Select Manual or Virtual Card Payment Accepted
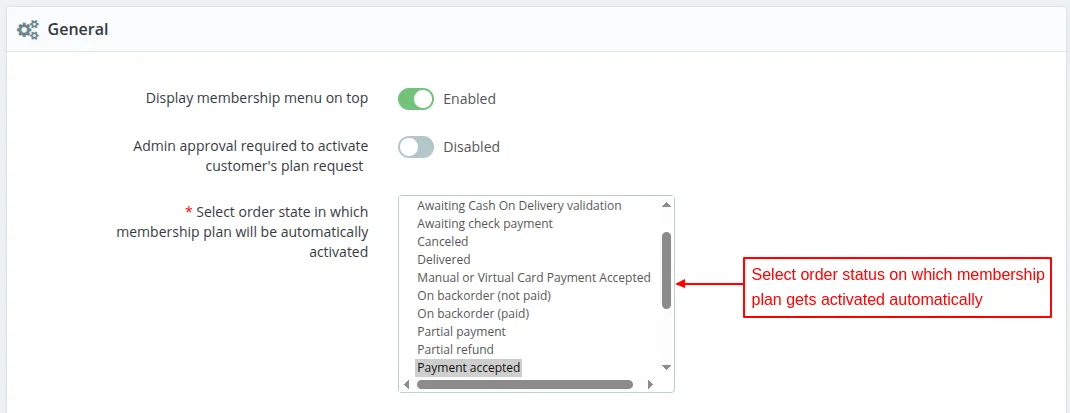Viewport: 1070px width, 413px height. tap(534, 278)
